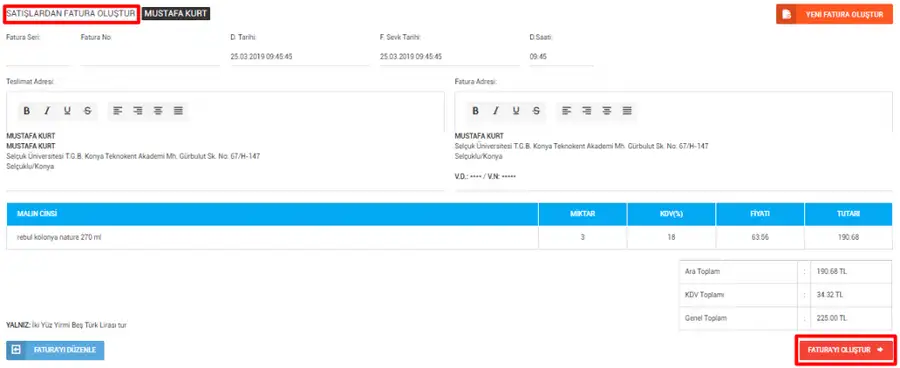
Task: Click the 'V.D.: **** / V.N: *****' line
Action: pos(485,176)
